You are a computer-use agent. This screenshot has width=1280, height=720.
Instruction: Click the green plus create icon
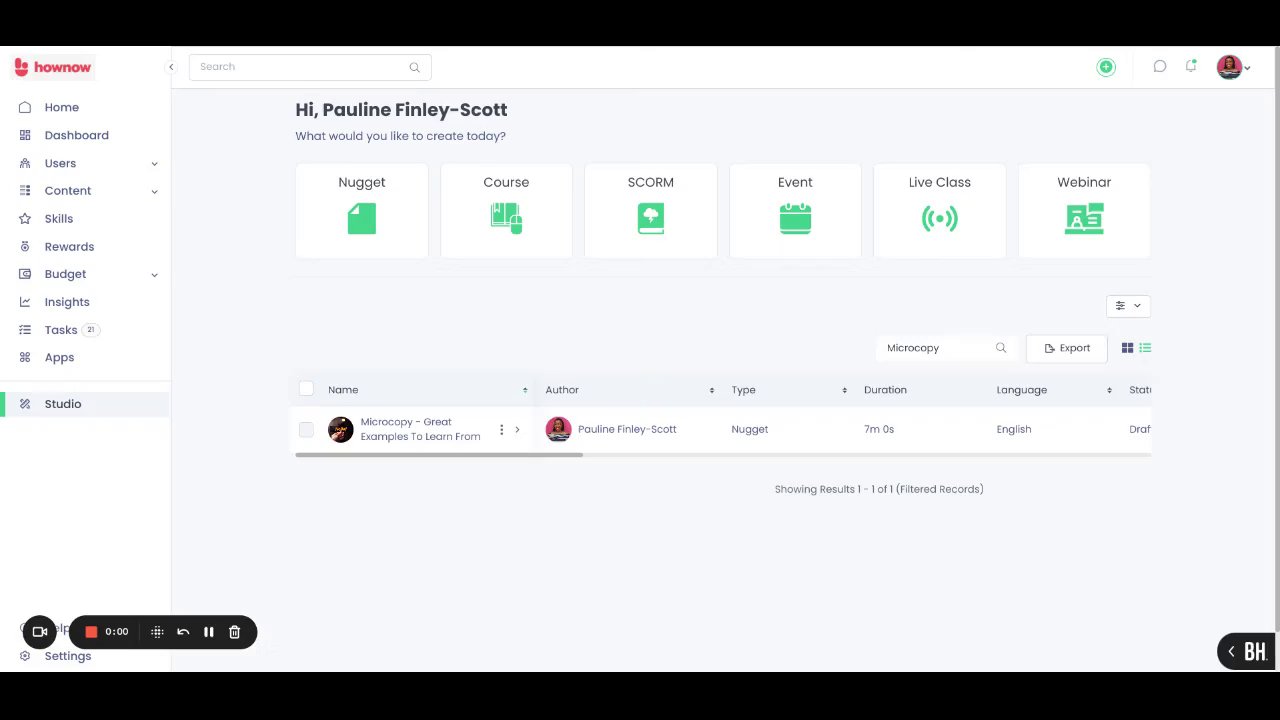pyautogui.click(x=1106, y=67)
